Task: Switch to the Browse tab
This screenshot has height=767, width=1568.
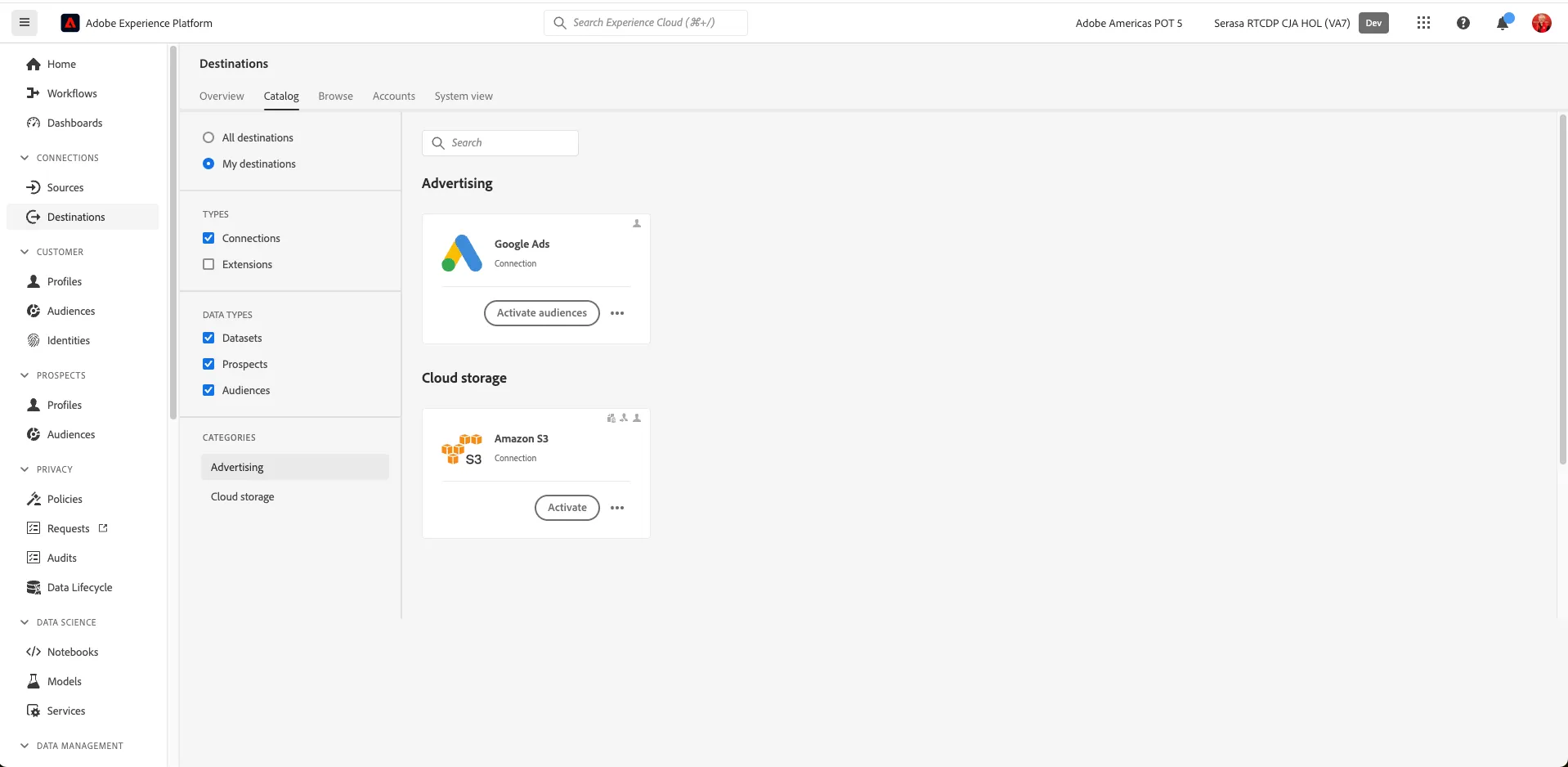Action: click(336, 96)
